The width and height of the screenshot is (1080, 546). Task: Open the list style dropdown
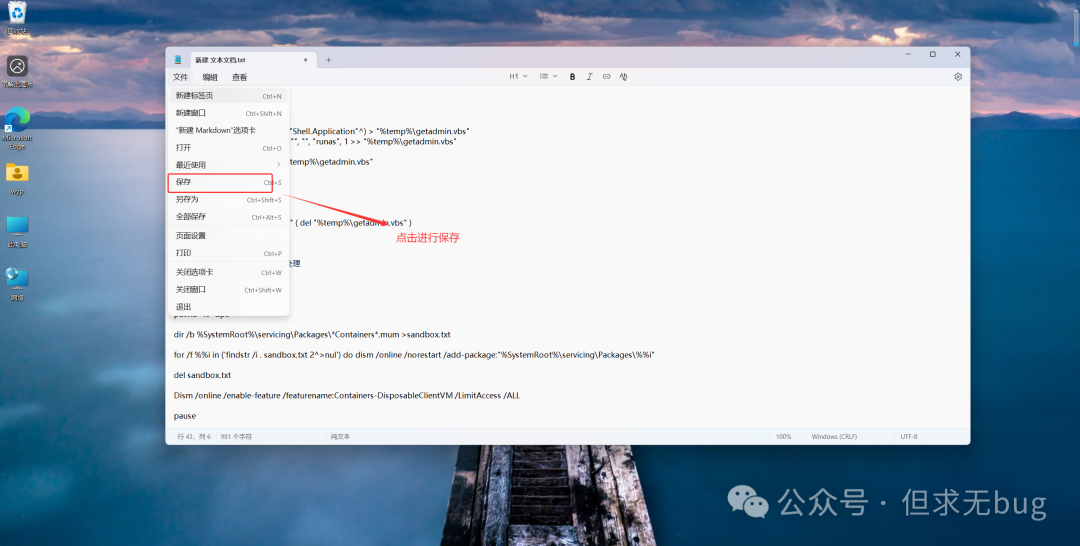click(548, 76)
